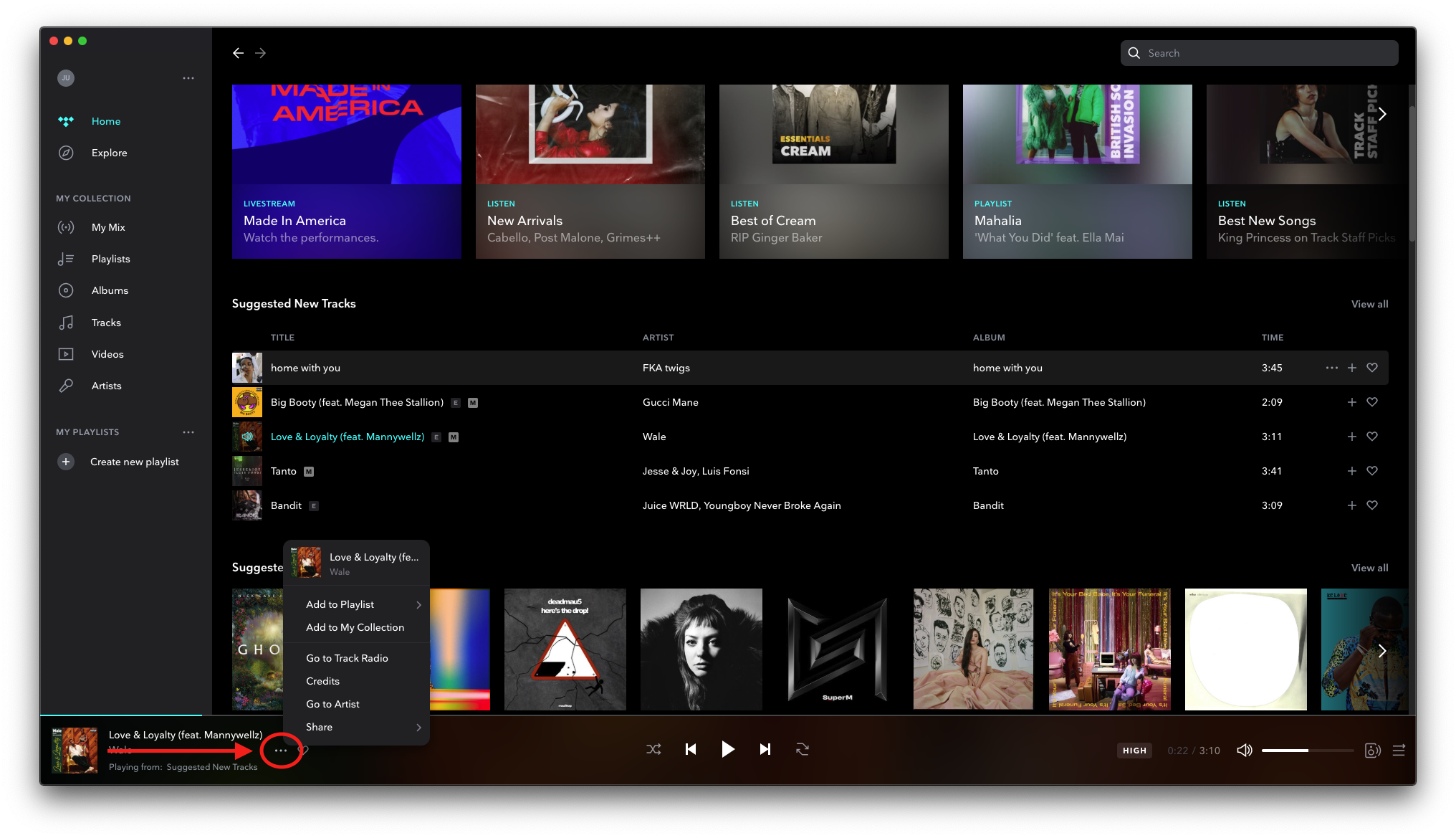
Task: Choose Go to Artist
Action: click(x=357, y=704)
